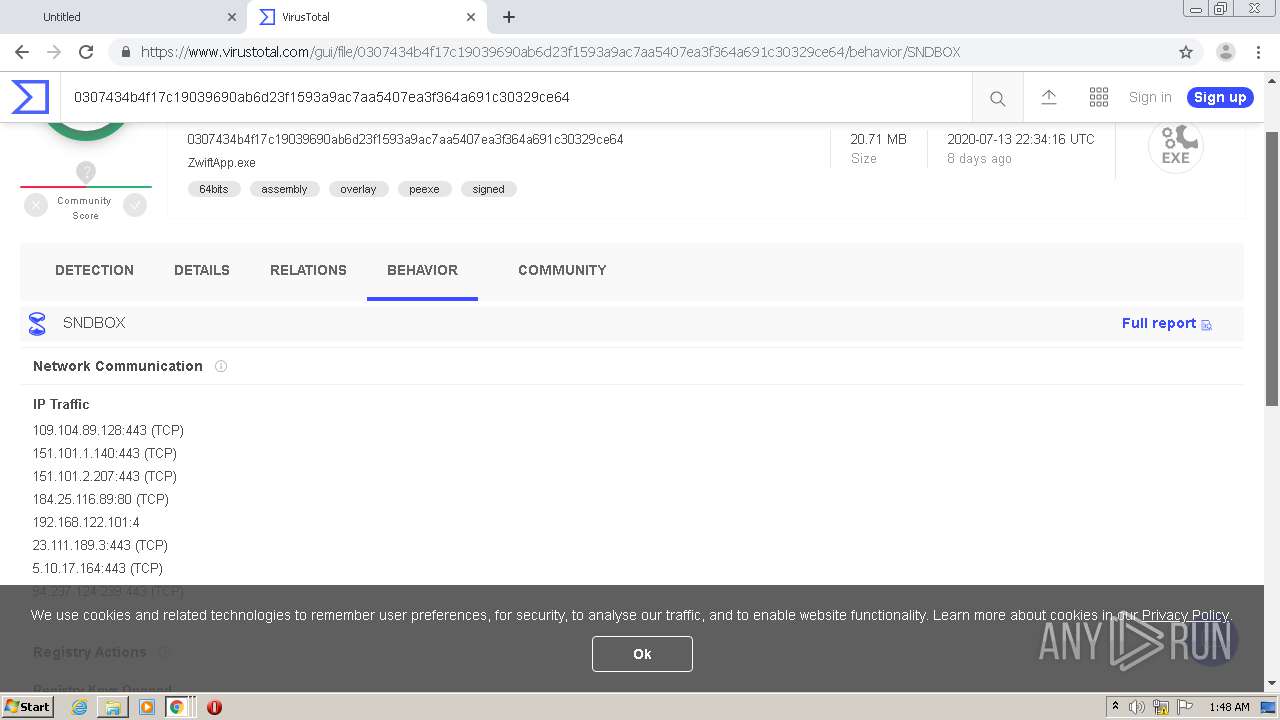Open File Explorer from taskbar
1280x720 pixels.
coord(113,707)
